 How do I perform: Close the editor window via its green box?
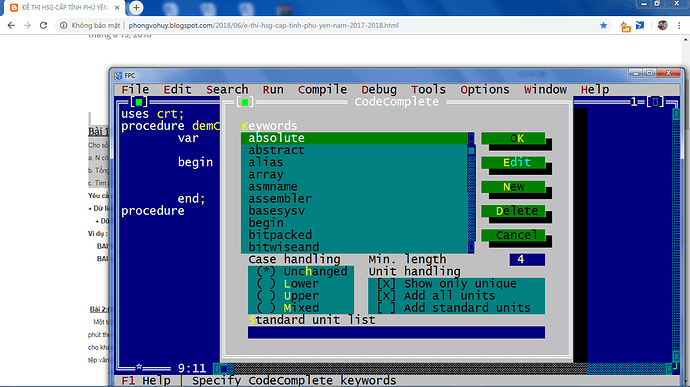[x=139, y=102]
